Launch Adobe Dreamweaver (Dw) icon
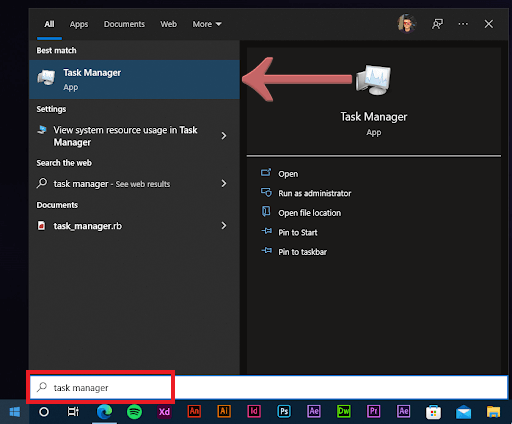Screen dimensions: 512x424 tap(343, 411)
